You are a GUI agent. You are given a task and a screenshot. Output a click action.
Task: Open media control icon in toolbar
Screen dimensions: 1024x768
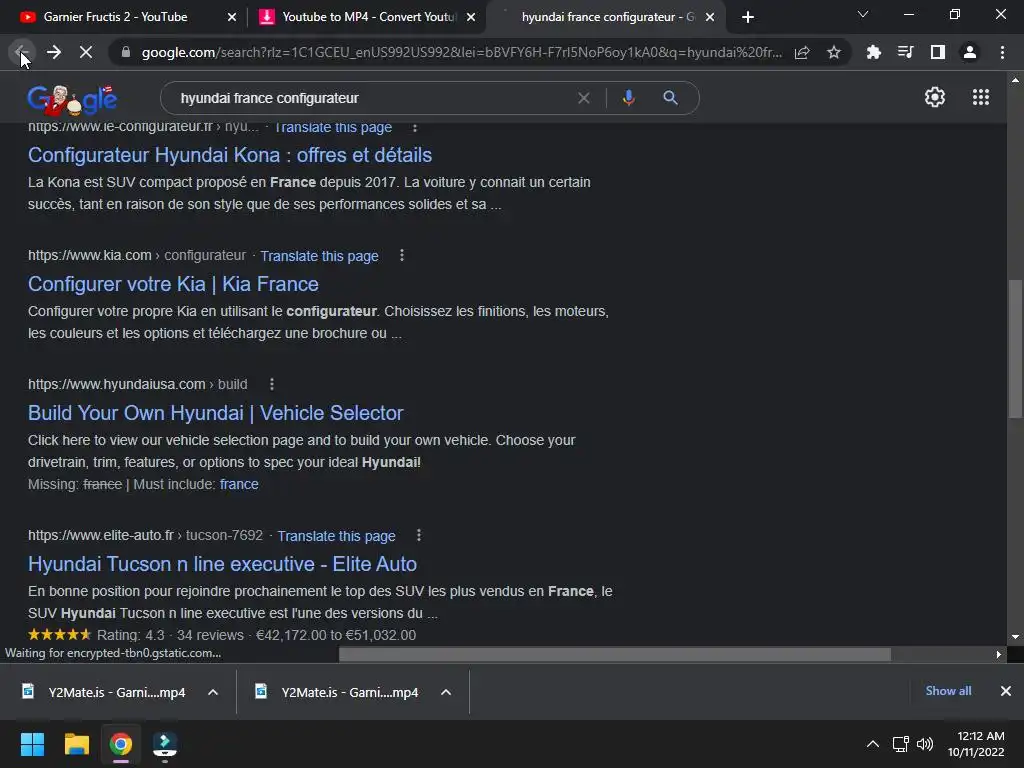coord(905,52)
